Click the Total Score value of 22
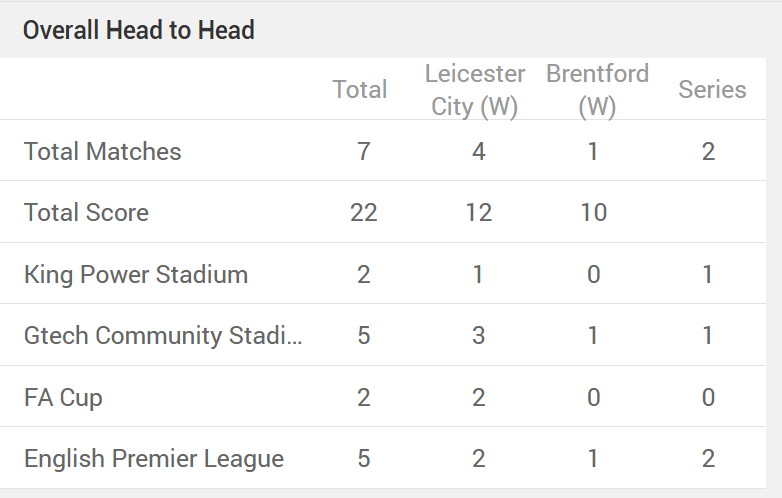The image size is (782, 498). [364, 212]
